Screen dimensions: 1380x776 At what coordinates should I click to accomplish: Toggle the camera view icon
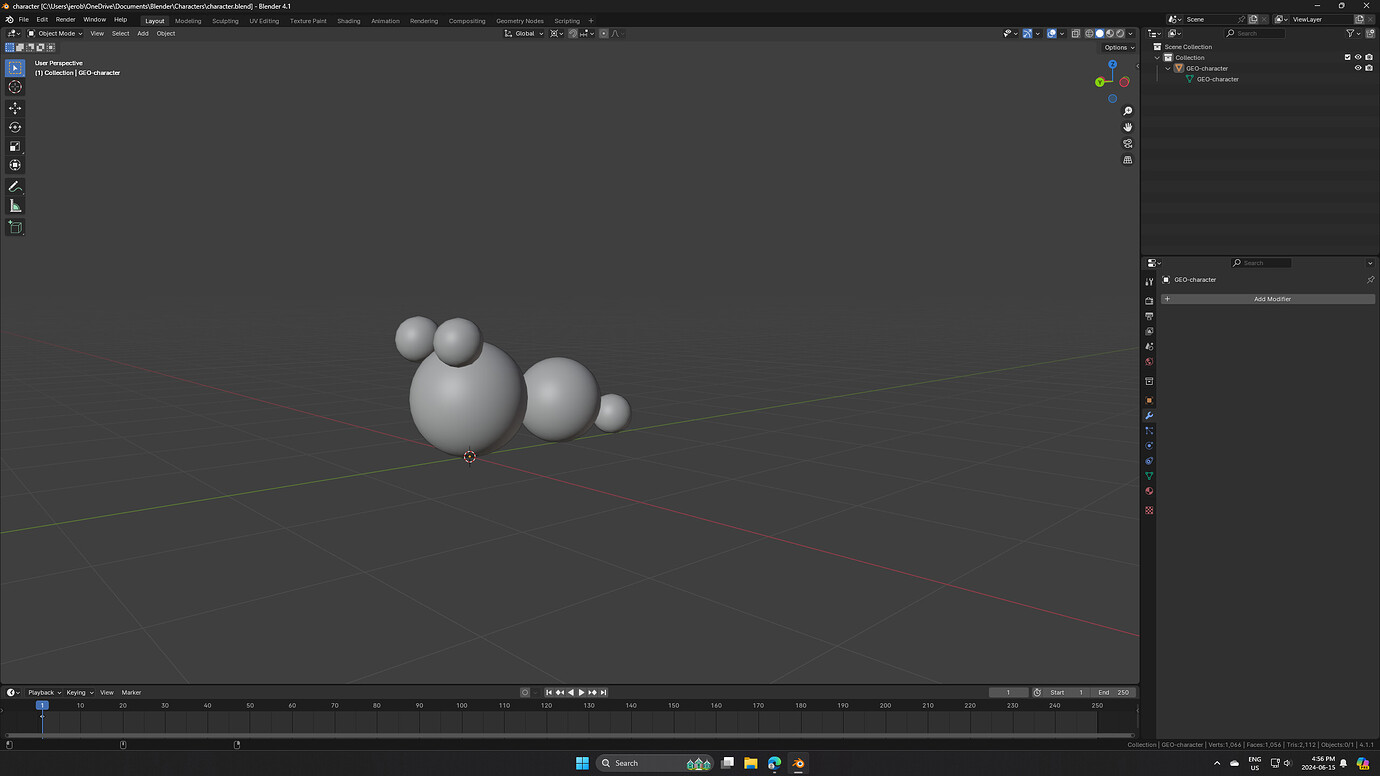(1128, 143)
